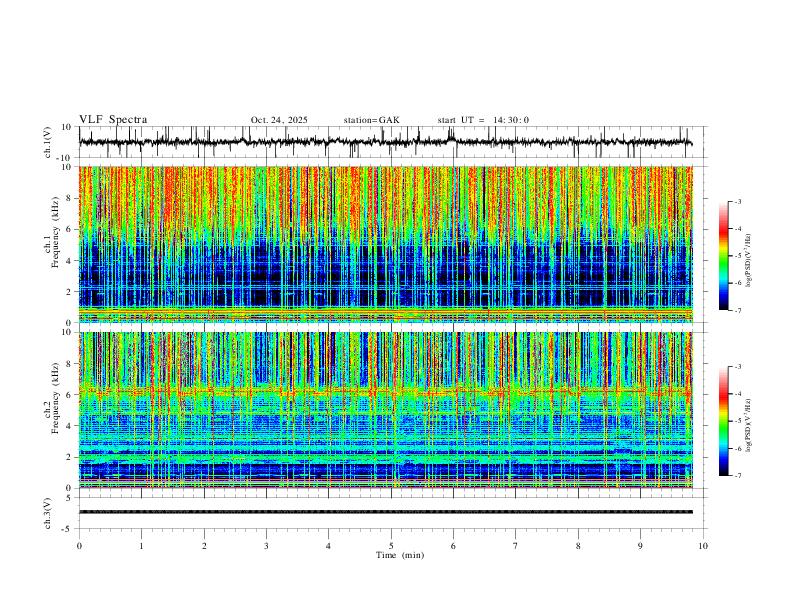Click the "Time (min)" x-axis label
Viewport: 792px width, 612px height.
[400, 555]
